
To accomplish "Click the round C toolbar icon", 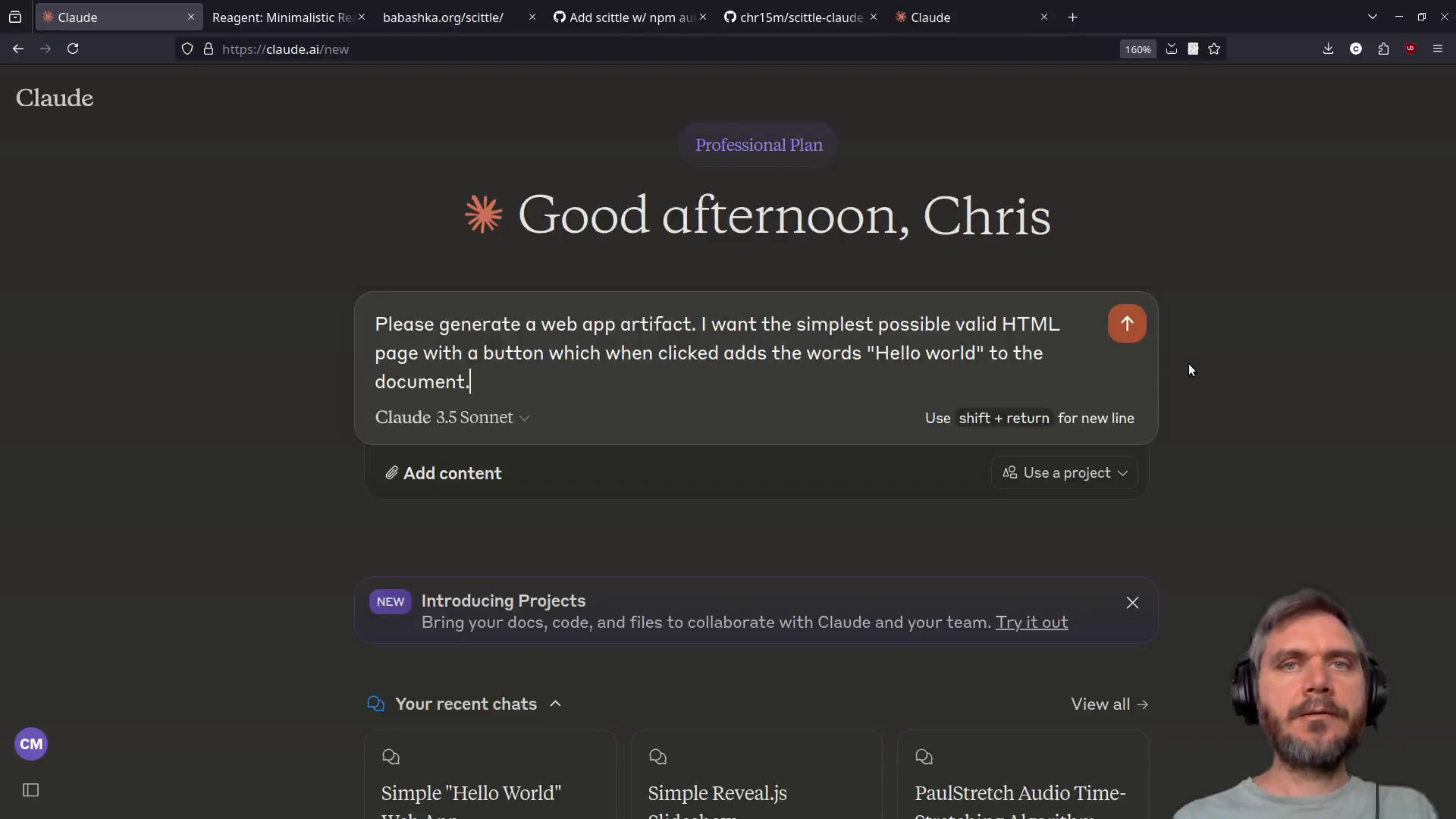I will pyautogui.click(x=1356, y=49).
